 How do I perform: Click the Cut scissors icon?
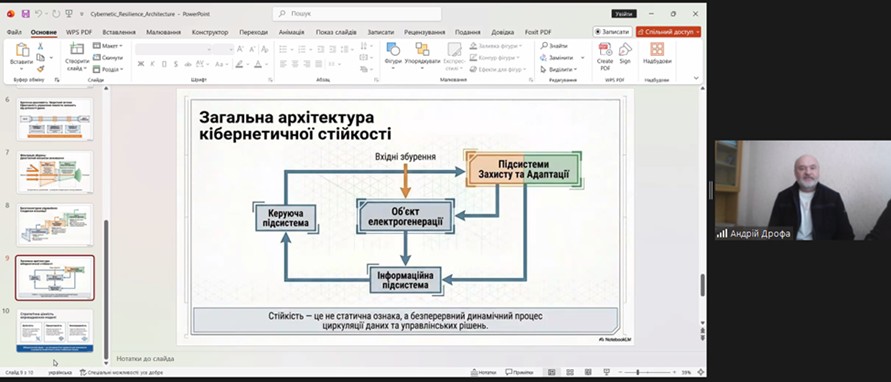(40, 46)
